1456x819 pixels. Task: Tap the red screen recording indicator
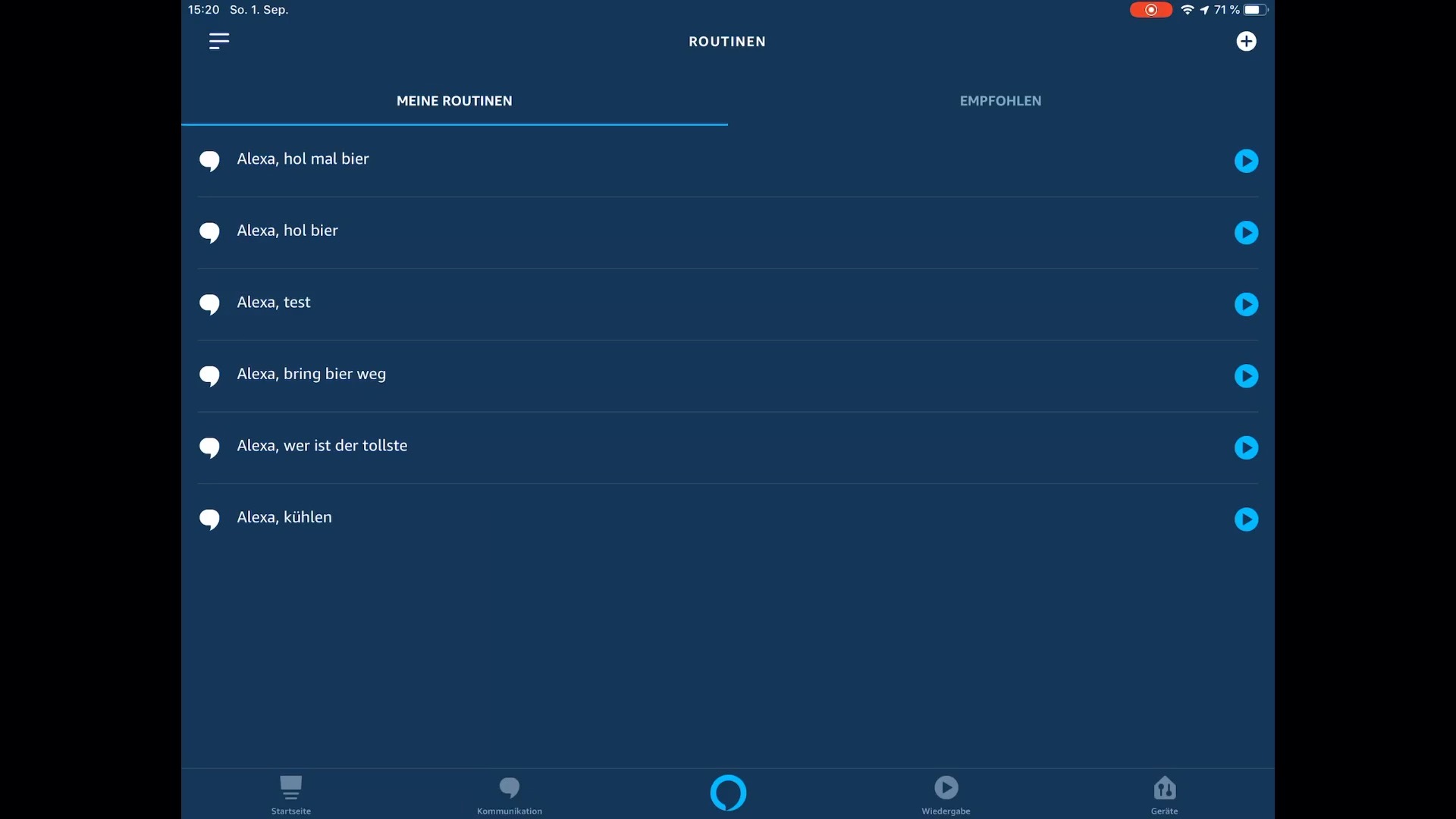1150,10
